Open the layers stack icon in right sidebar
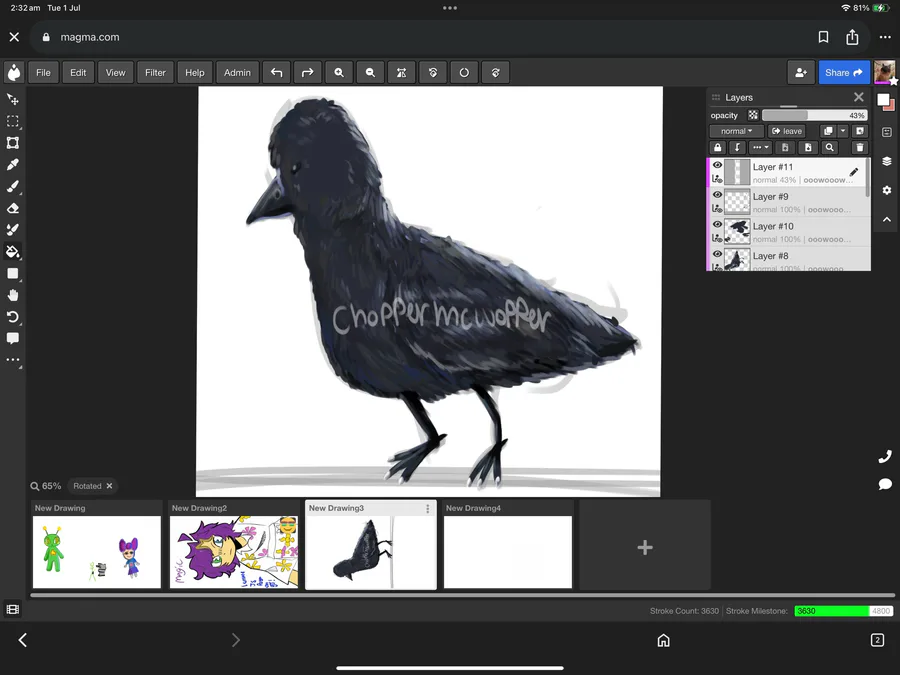 (x=886, y=161)
